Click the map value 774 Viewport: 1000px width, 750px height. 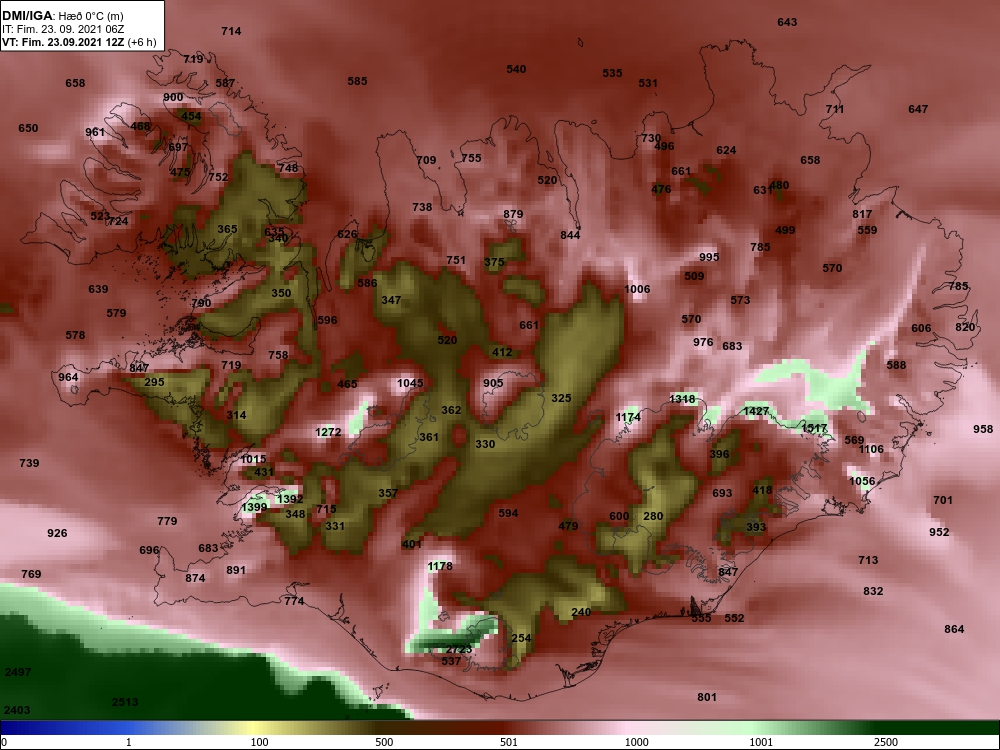click(x=294, y=601)
